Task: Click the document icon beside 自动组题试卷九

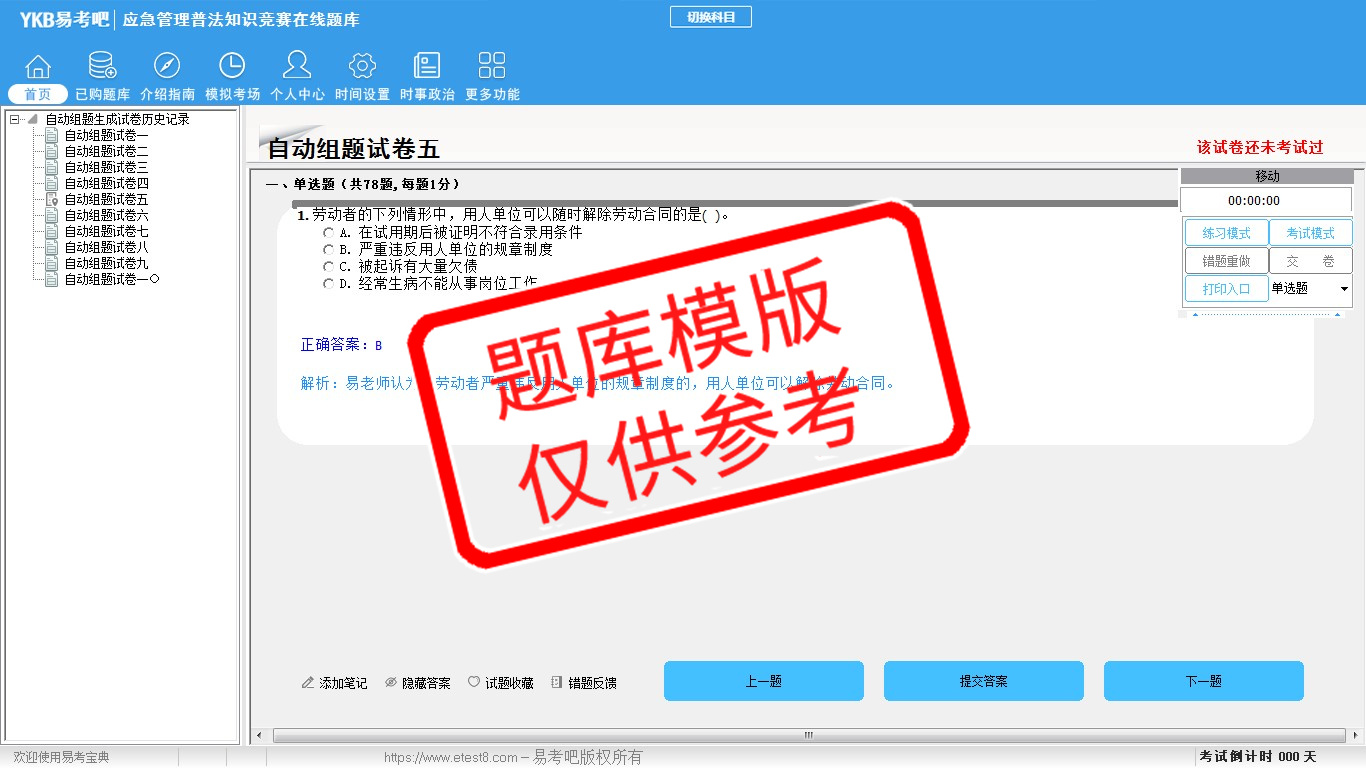Action: 52,263
